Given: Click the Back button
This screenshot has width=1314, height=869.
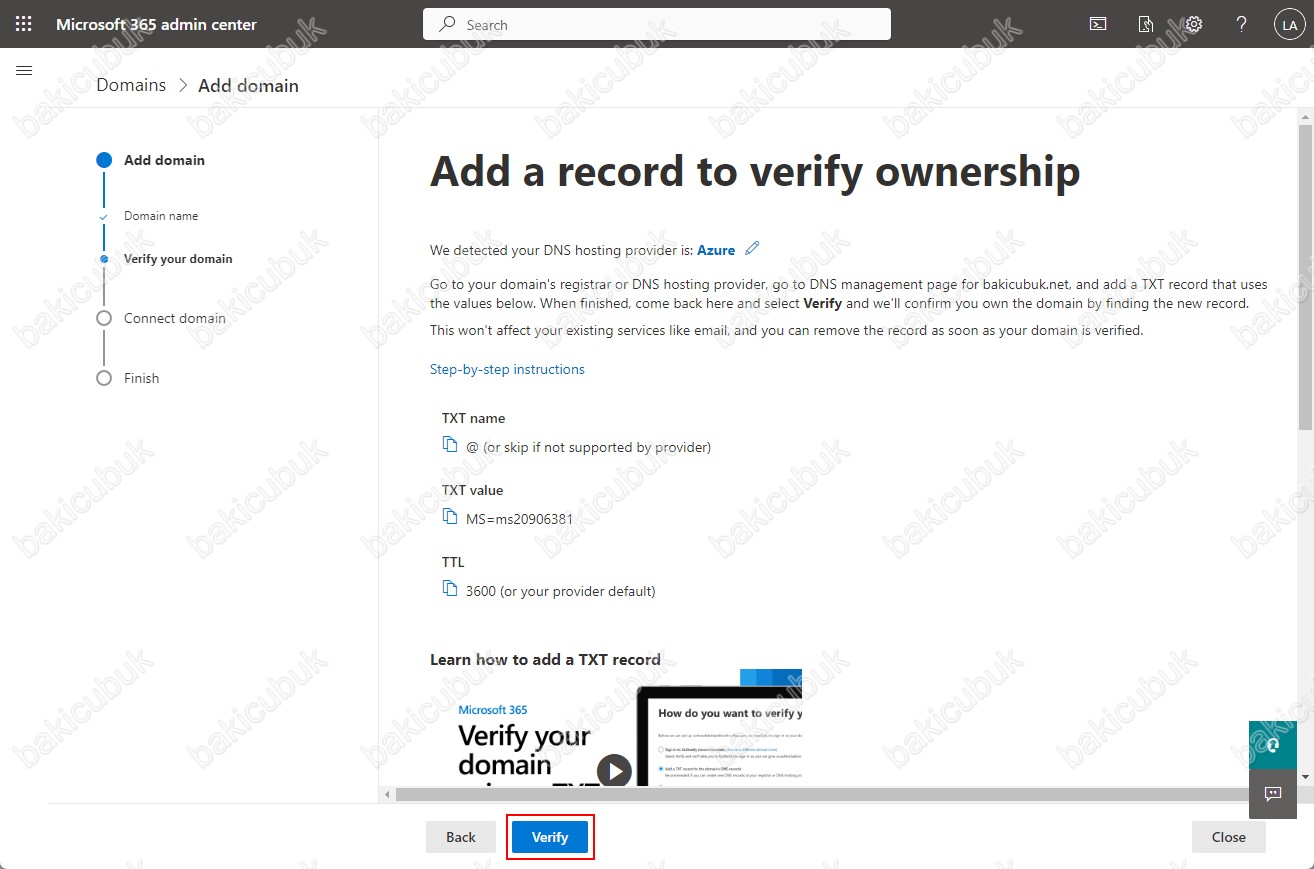Looking at the screenshot, I should [461, 837].
